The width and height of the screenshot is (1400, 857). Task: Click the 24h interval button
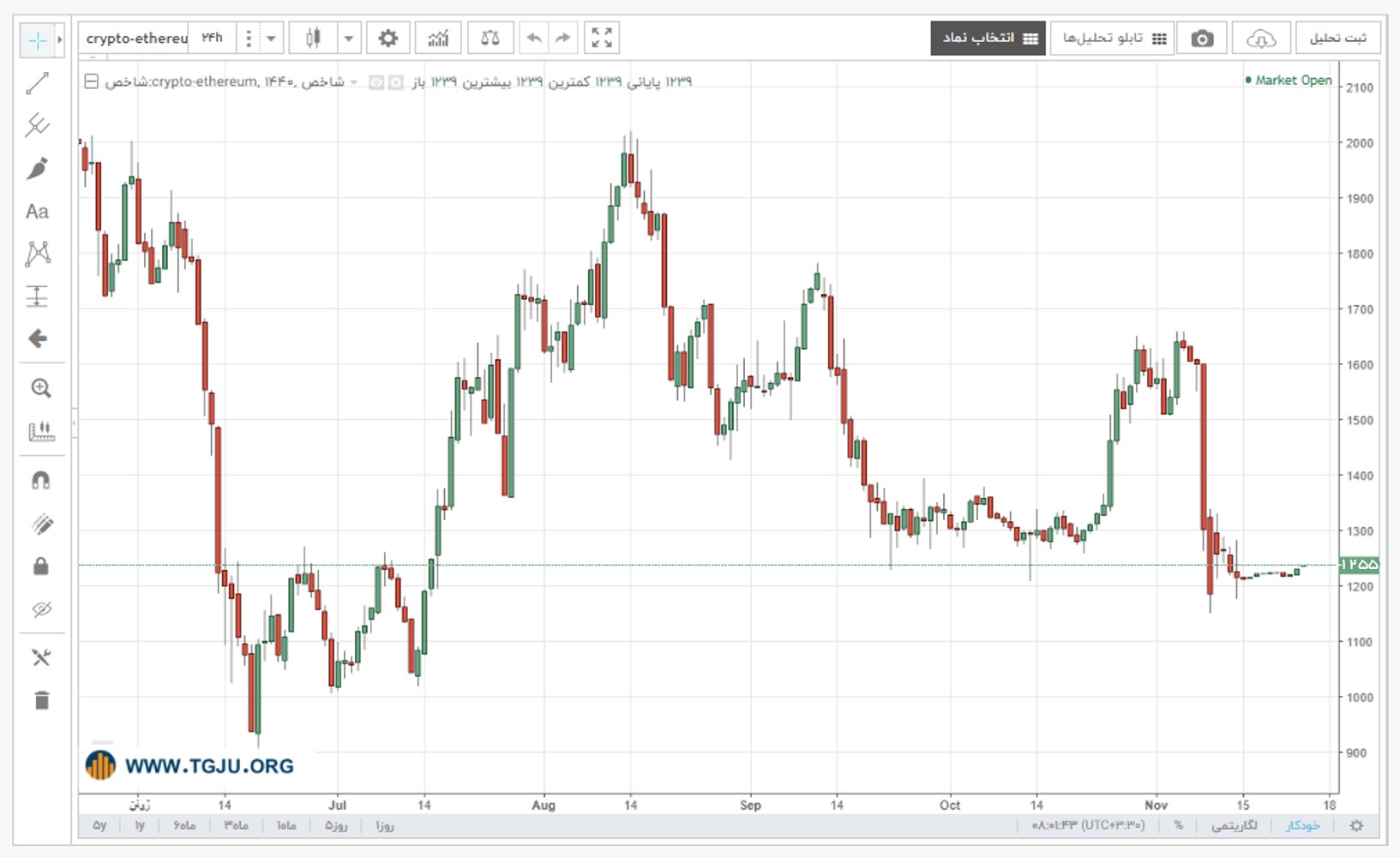coord(212,39)
